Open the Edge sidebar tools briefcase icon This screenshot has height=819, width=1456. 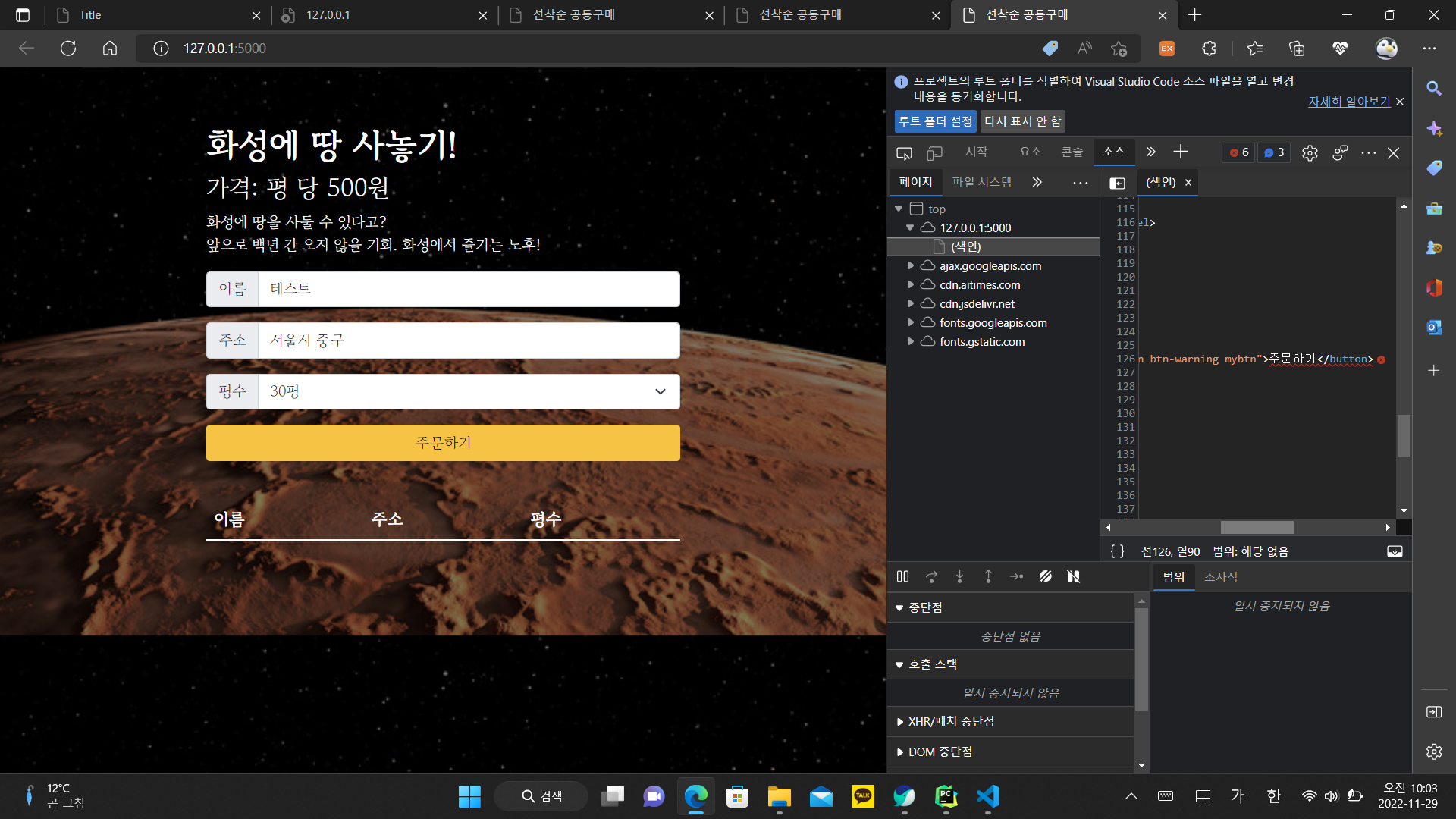point(1433,208)
